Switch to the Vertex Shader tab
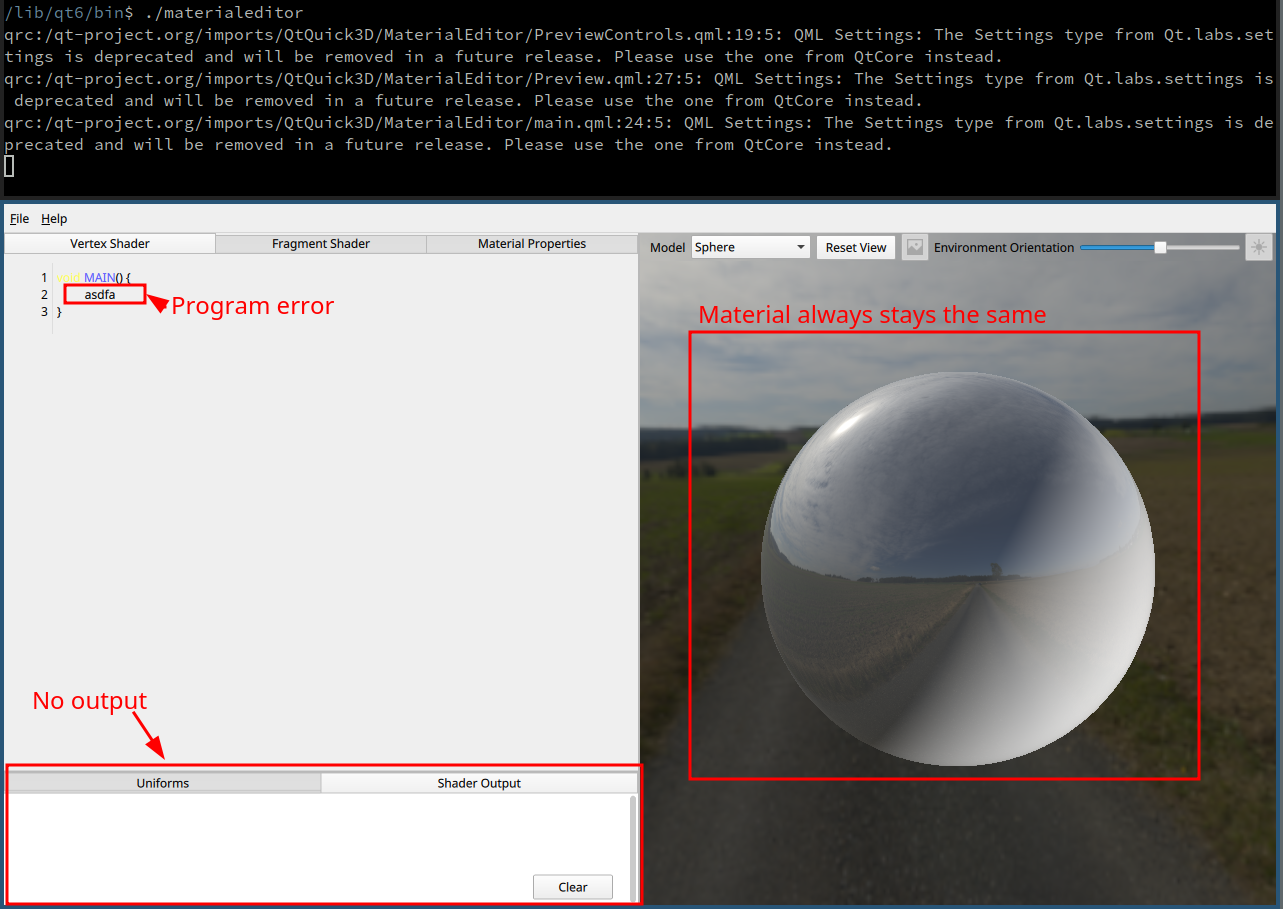The width and height of the screenshot is (1283, 909). pos(110,244)
